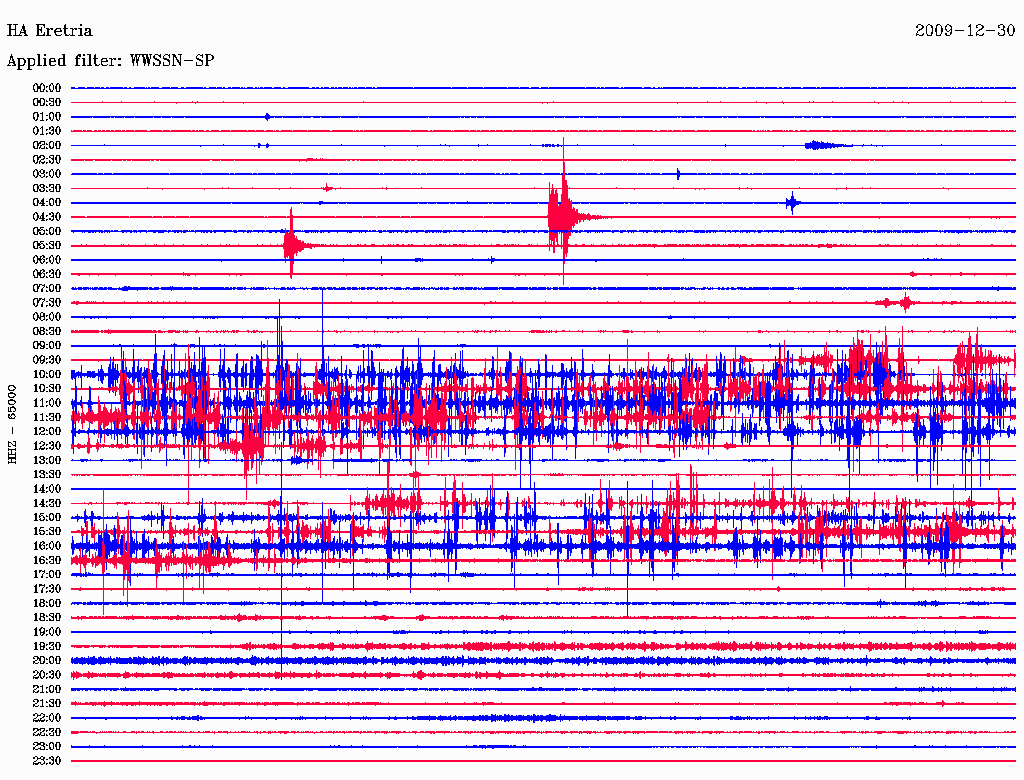Select the 16:00 time label
This screenshot has height=780, width=1024.
46,546
